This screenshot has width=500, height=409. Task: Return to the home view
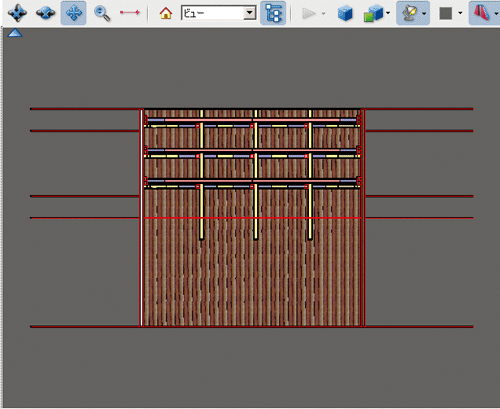(166, 13)
